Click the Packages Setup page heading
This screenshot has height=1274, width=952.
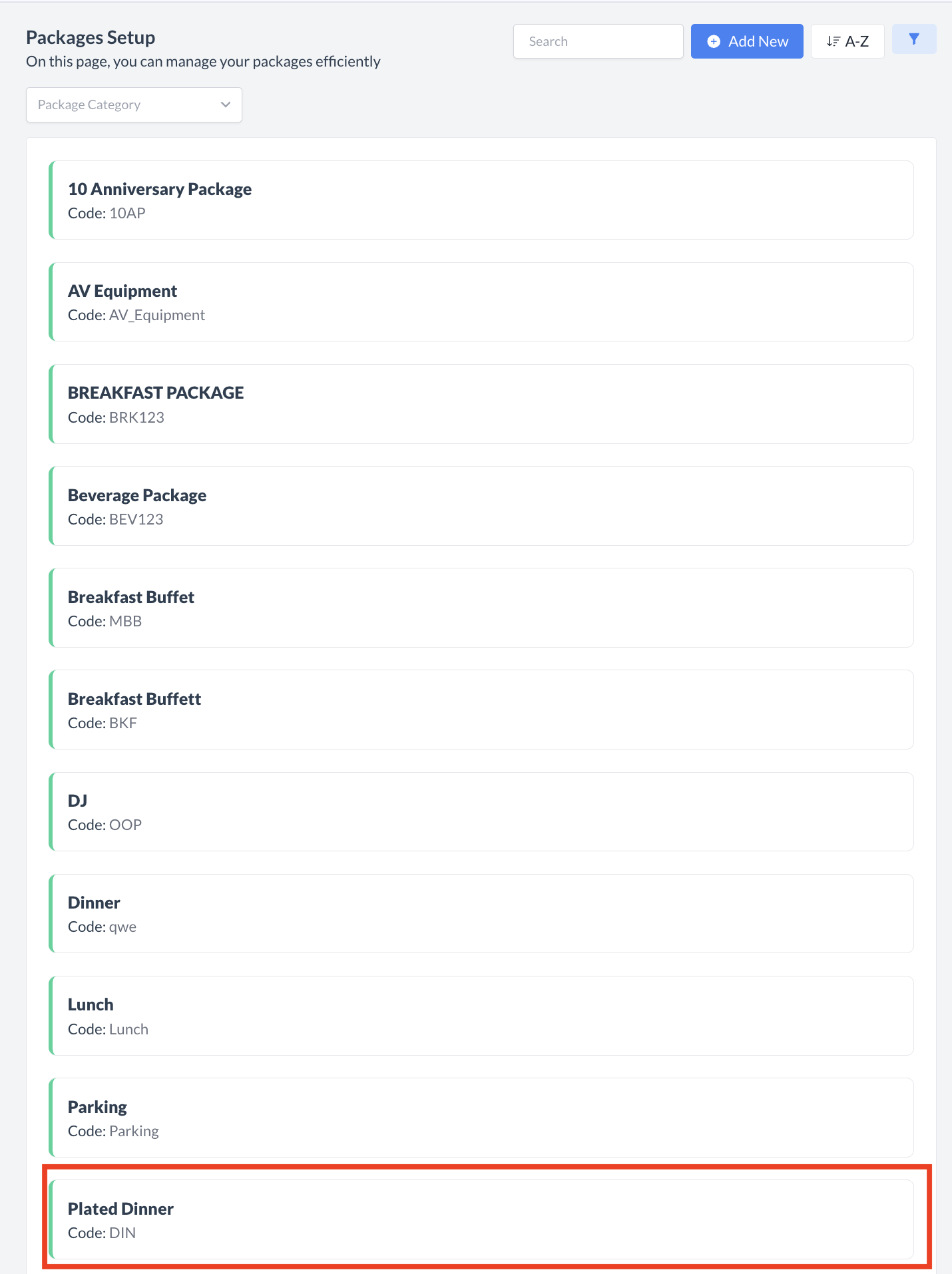(x=91, y=37)
